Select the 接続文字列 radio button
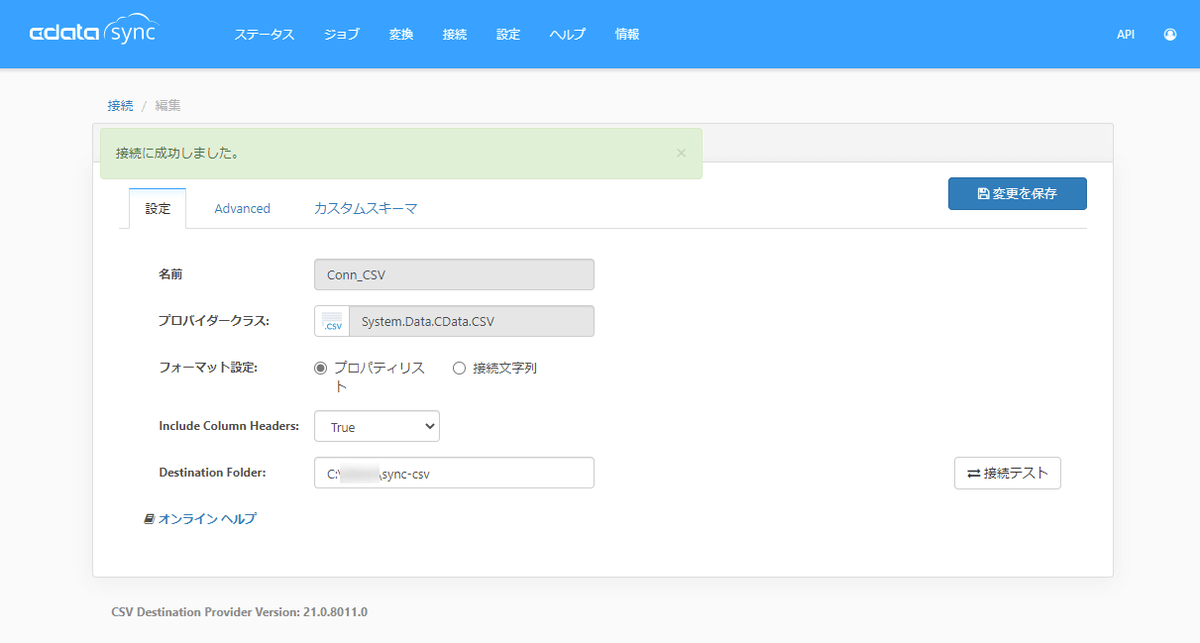Screen dimensions: 1200x643 coord(460,368)
